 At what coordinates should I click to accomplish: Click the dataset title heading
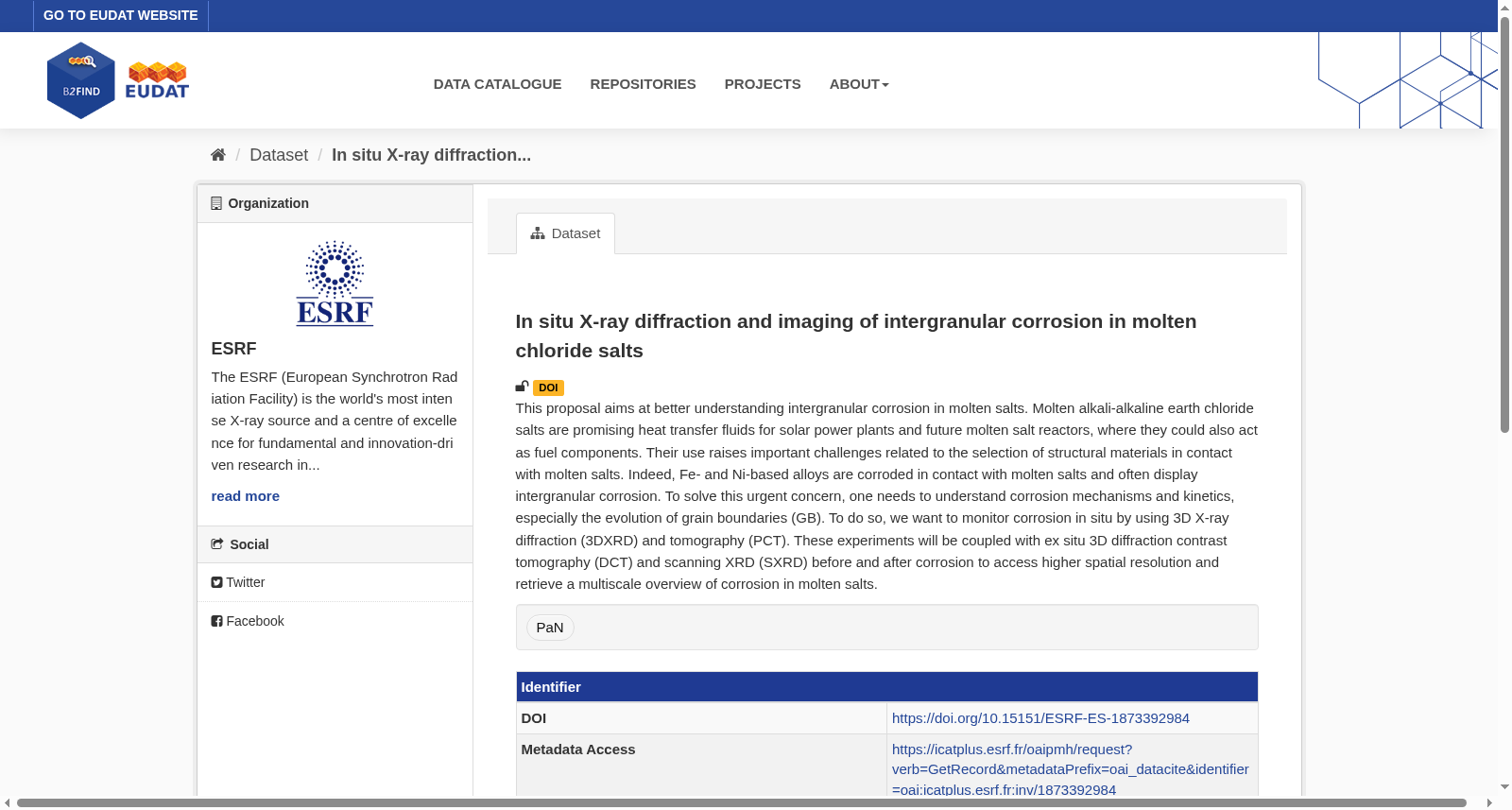(x=856, y=336)
